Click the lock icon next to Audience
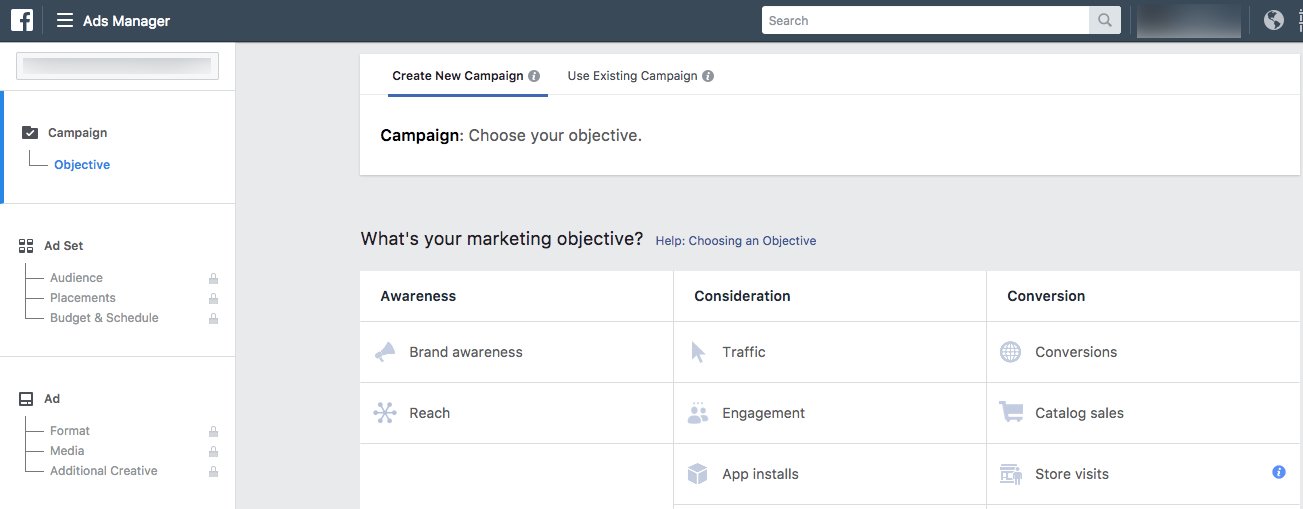The width and height of the screenshot is (1303, 509). click(213, 279)
